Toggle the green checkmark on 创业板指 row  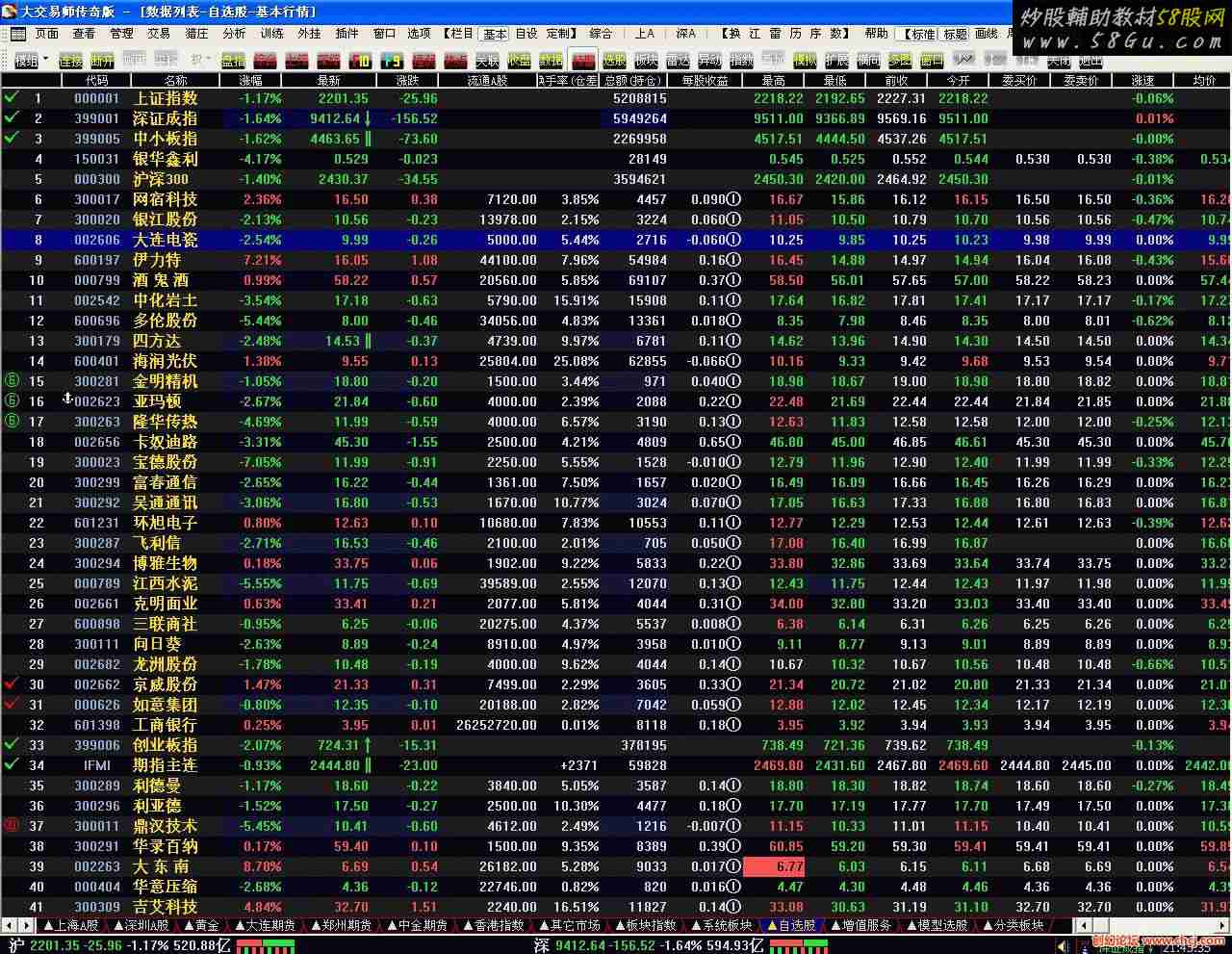12,744
